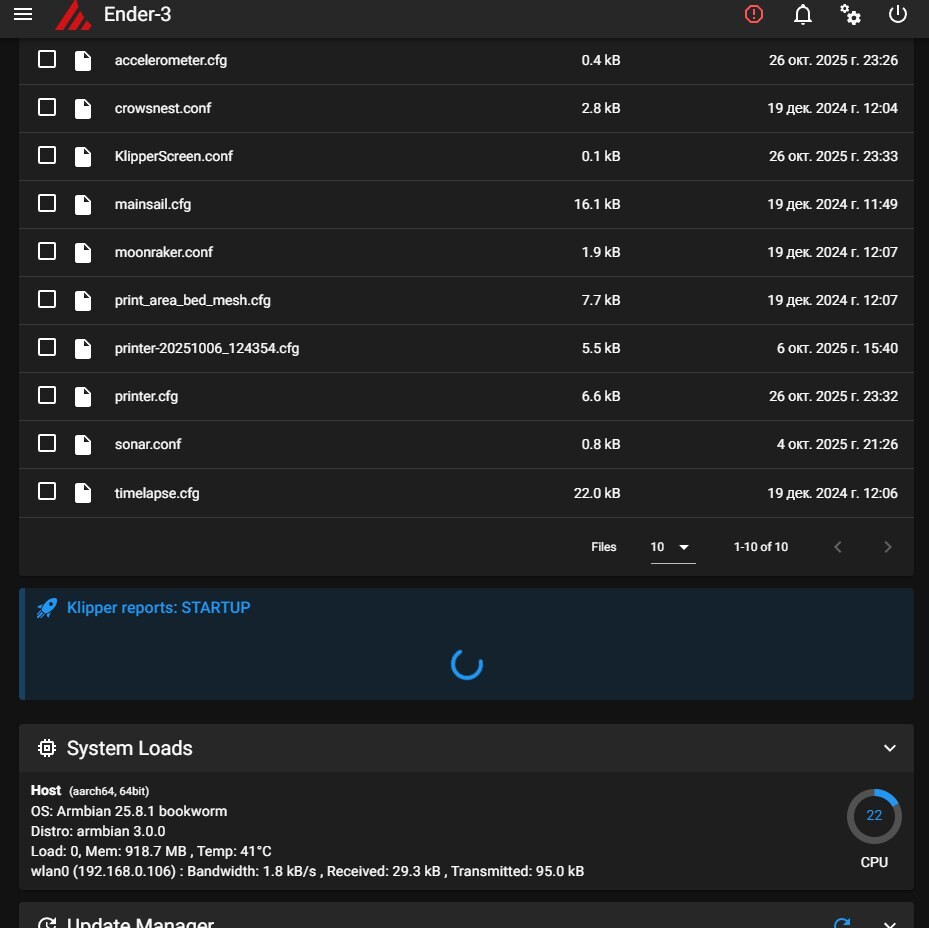Collapse the System Loads panel
The image size is (929, 928).
[x=890, y=748]
